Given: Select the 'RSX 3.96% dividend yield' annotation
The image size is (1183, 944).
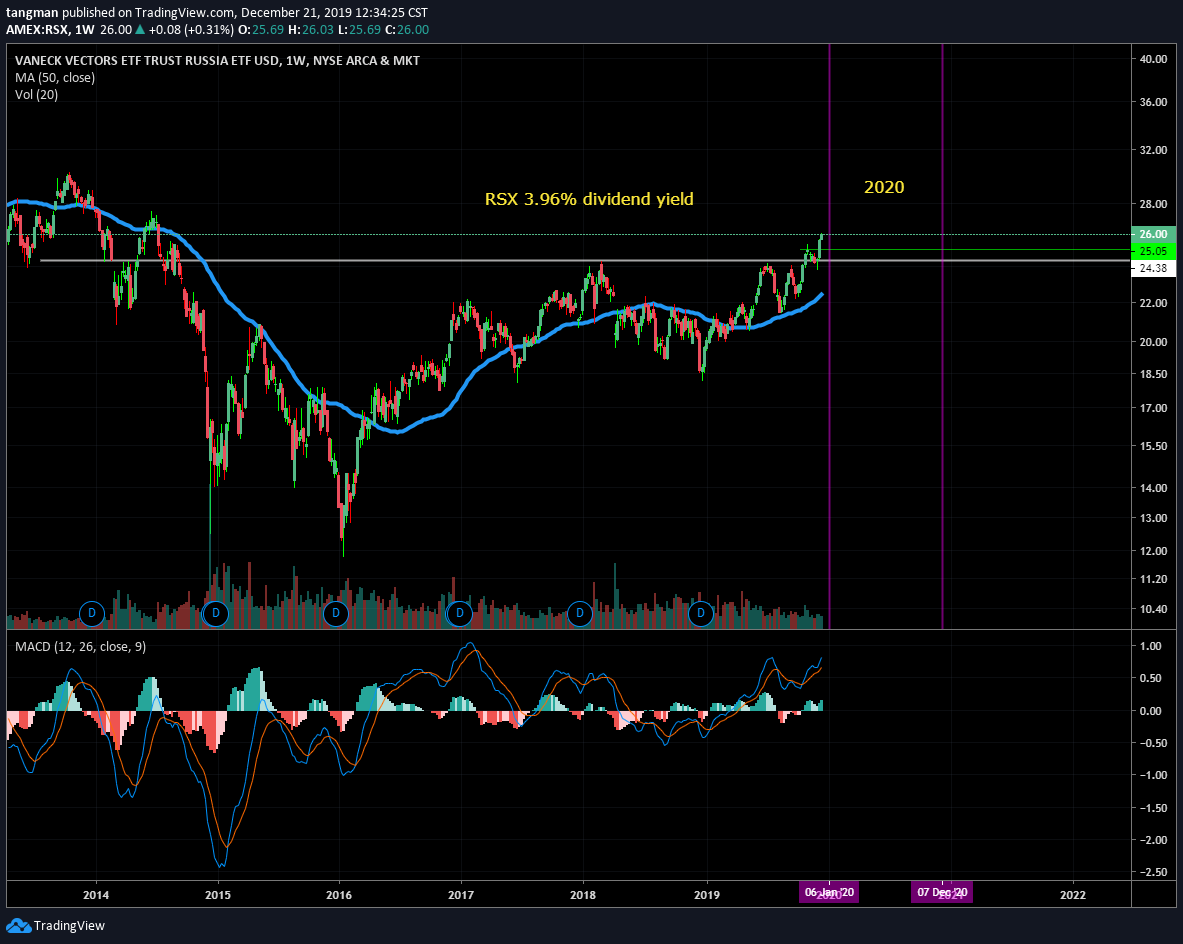Looking at the screenshot, I should click(x=588, y=199).
